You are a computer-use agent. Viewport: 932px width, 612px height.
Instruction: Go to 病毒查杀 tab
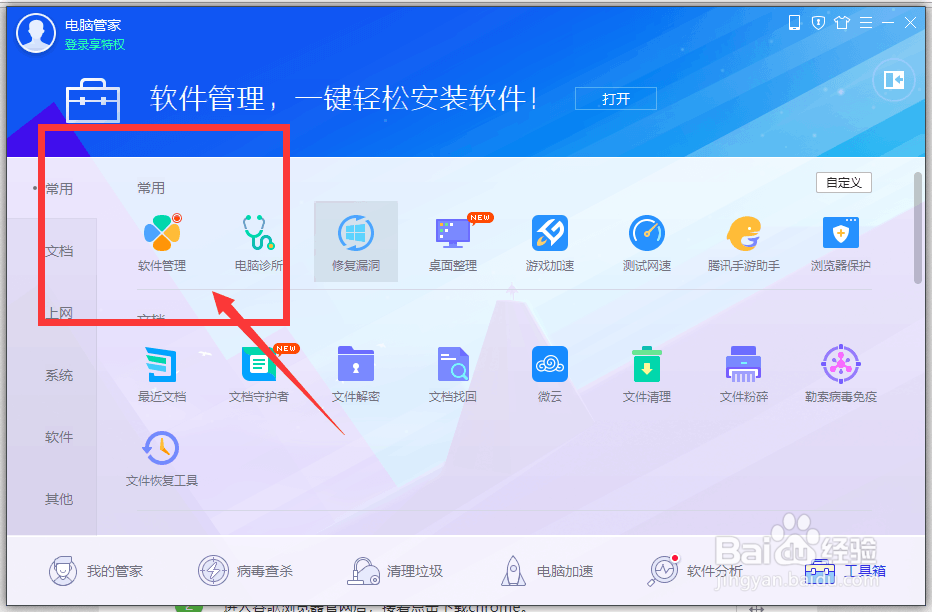click(x=245, y=571)
